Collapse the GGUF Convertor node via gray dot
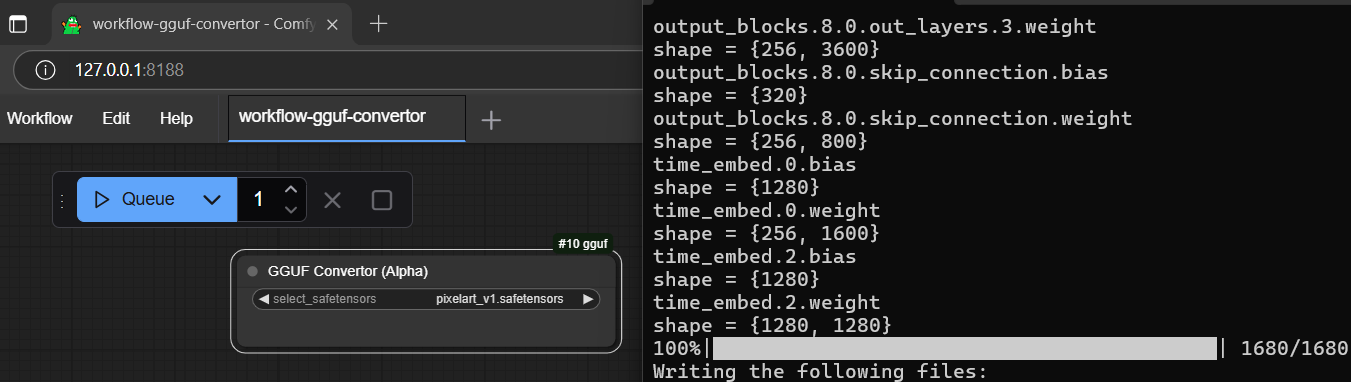 point(252,271)
